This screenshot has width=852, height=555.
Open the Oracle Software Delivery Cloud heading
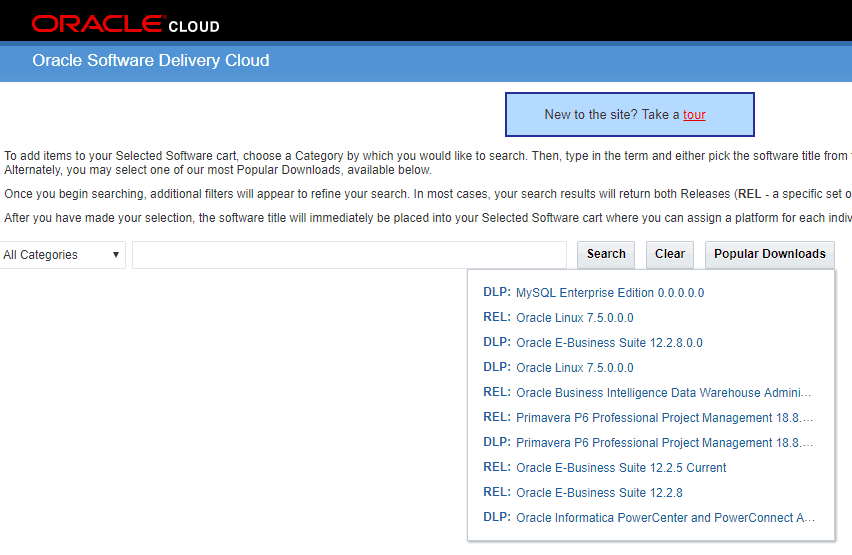tap(151, 60)
